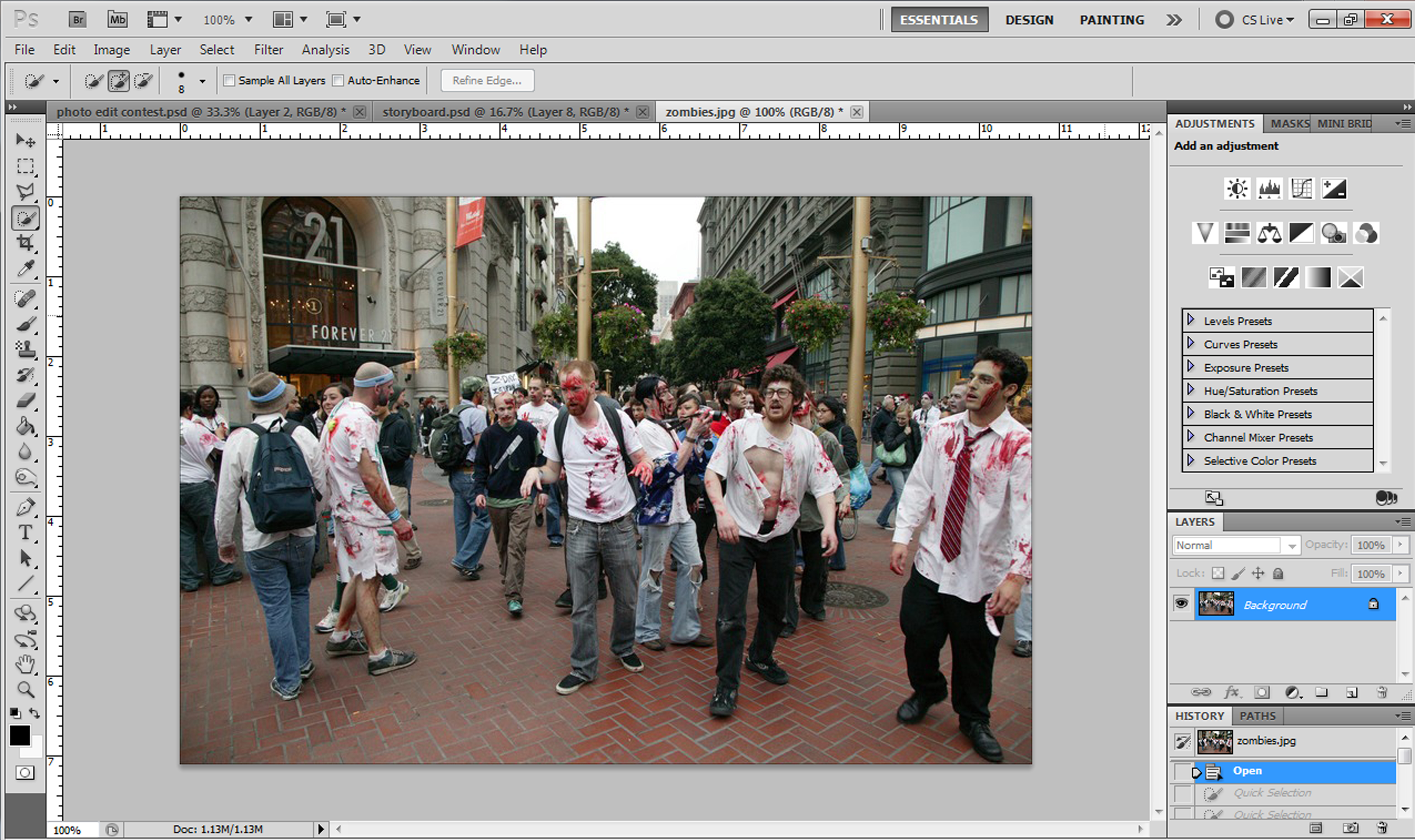Switch foreground and background colors
1415x840 pixels.
point(34,713)
